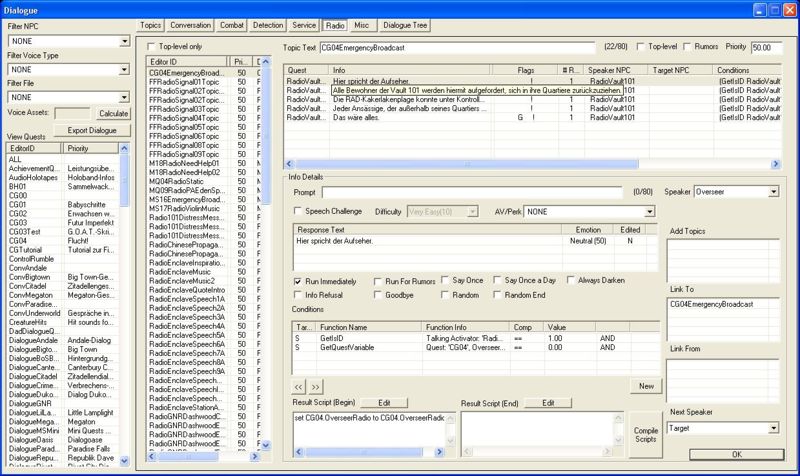Screen dimensions: 800x476
Task: Click the Calculate voice assets button
Action: [113, 114]
